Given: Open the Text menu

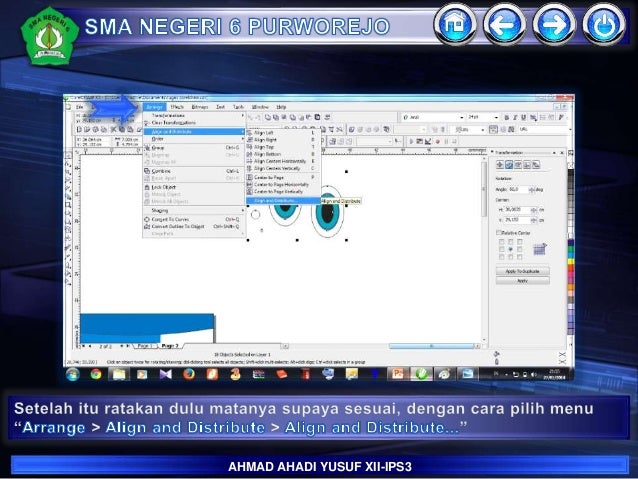Looking at the screenshot, I should [221, 107].
